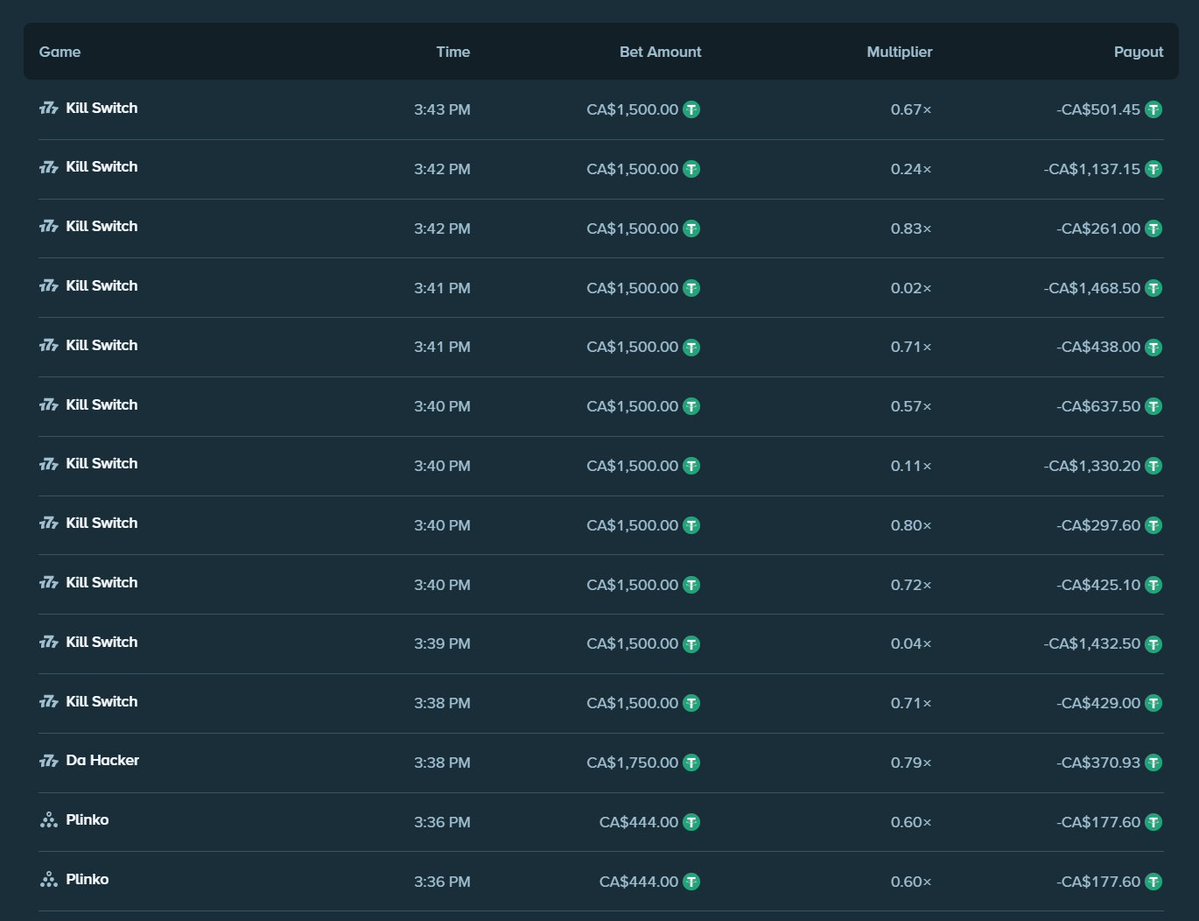1199x921 pixels.
Task: Select the 0.04× multiplier value
Action: [x=911, y=644]
